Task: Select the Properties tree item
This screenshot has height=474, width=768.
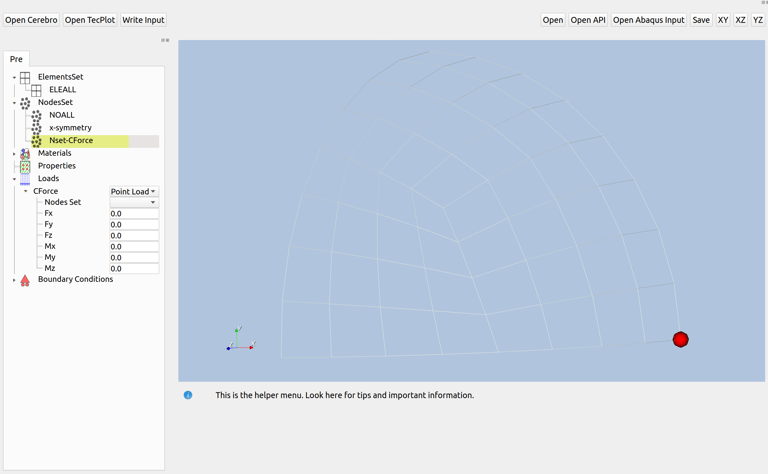Action: pos(57,166)
